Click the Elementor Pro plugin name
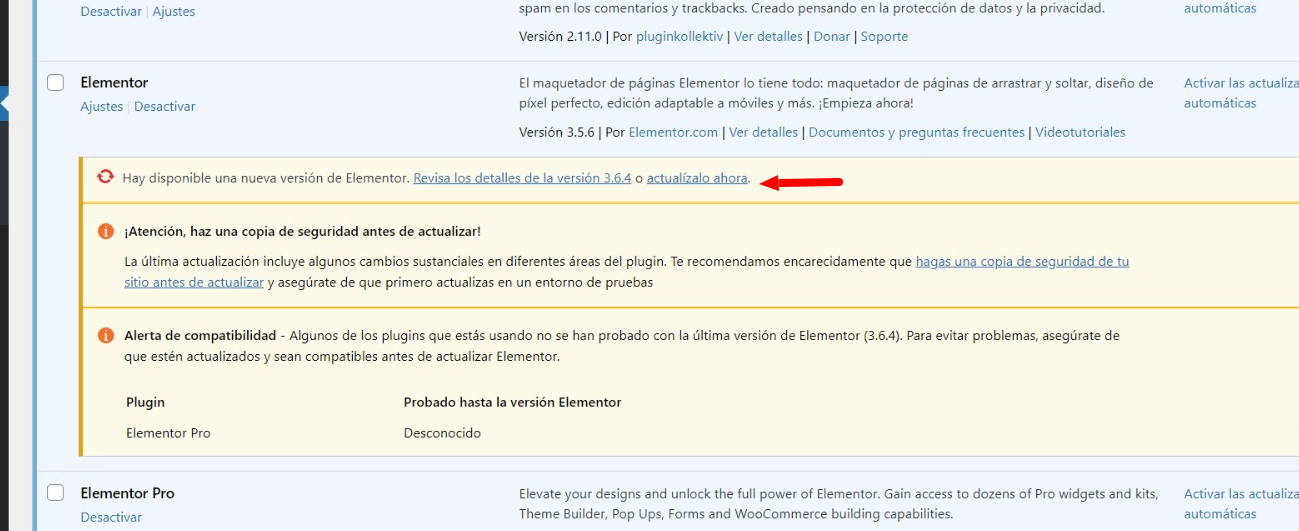This screenshot has height=531, width=1299. [x=127, y=493]
